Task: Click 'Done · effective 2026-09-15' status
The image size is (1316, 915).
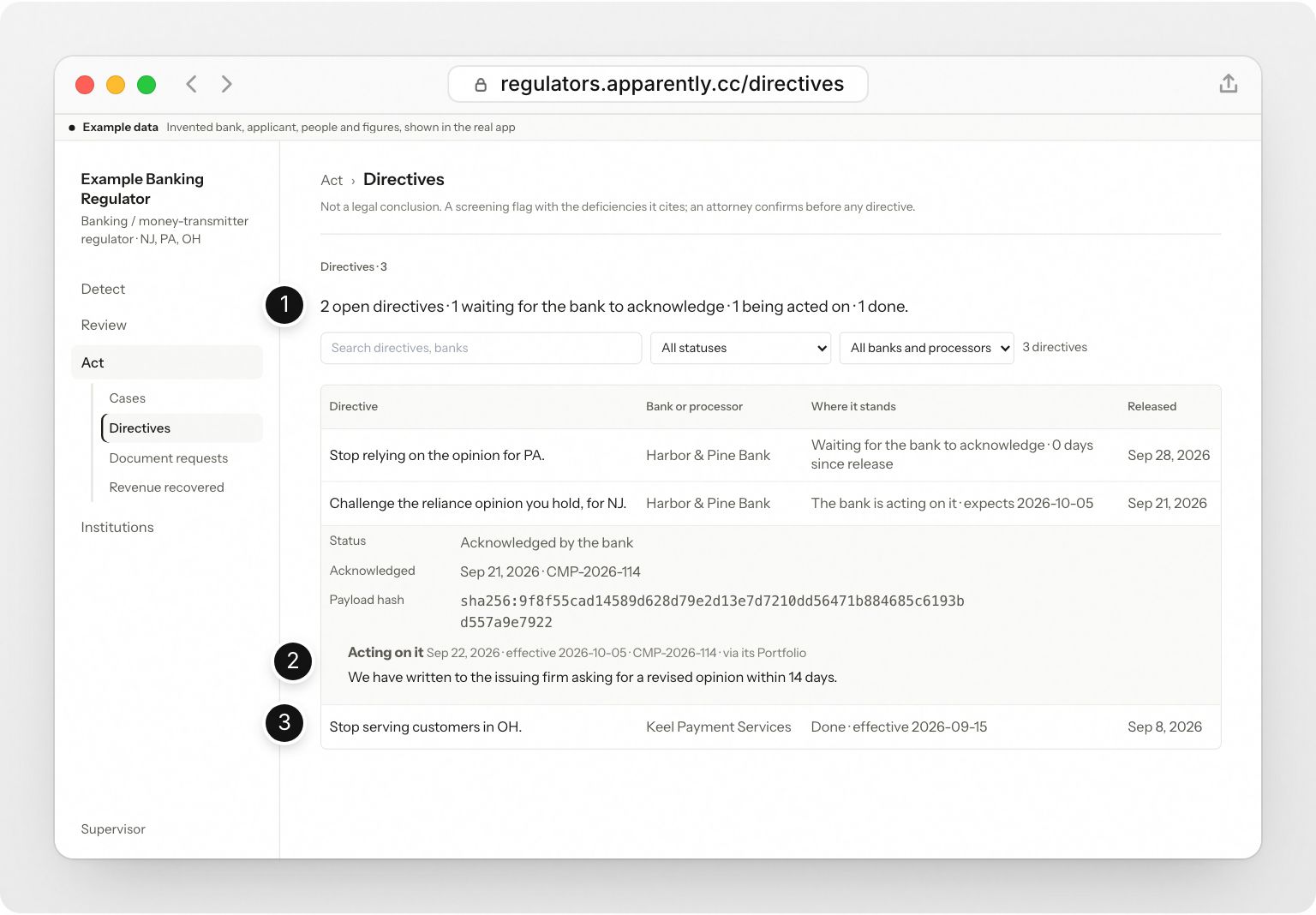Action: (x=899, y=727)
